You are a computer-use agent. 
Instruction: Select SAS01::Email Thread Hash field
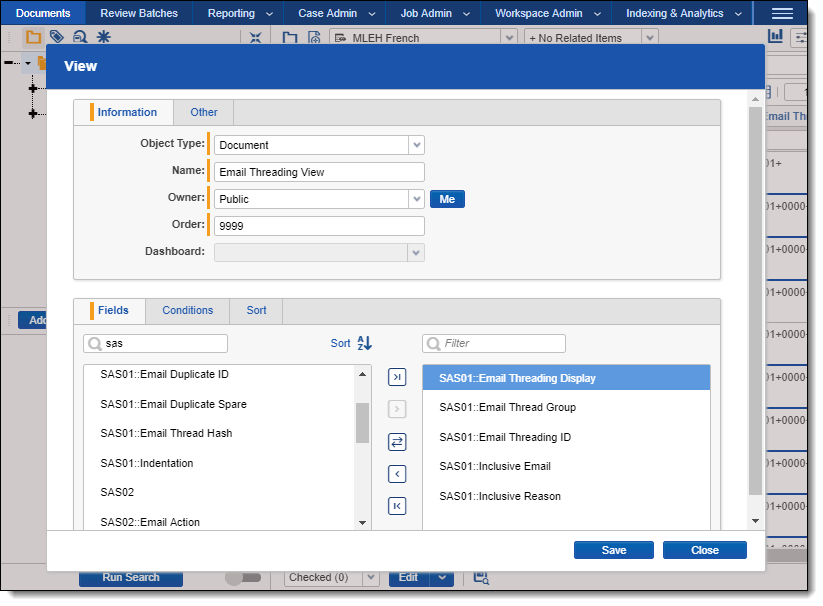(166, 433)
